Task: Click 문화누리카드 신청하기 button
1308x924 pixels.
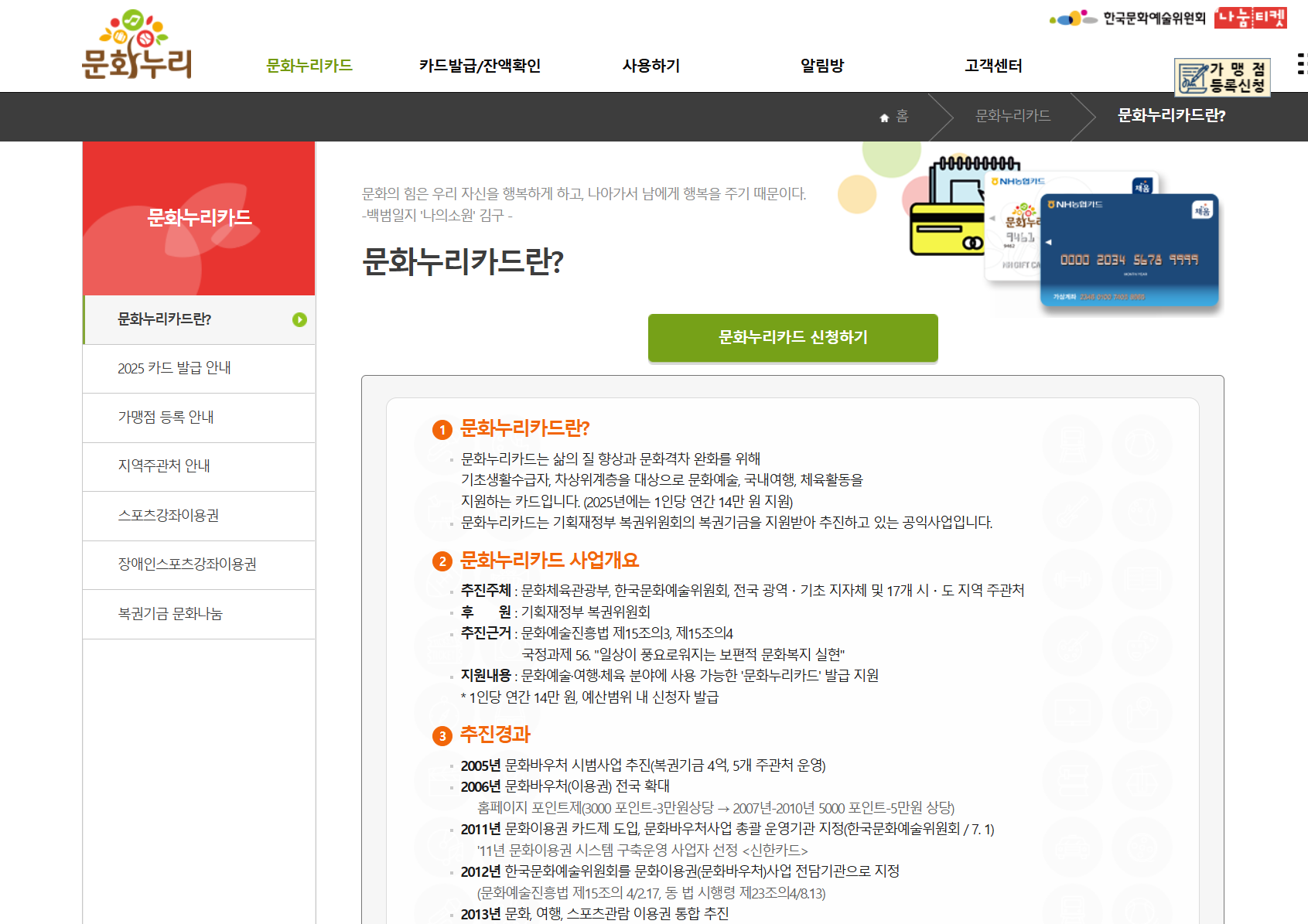Action: (x=793, y=337)
